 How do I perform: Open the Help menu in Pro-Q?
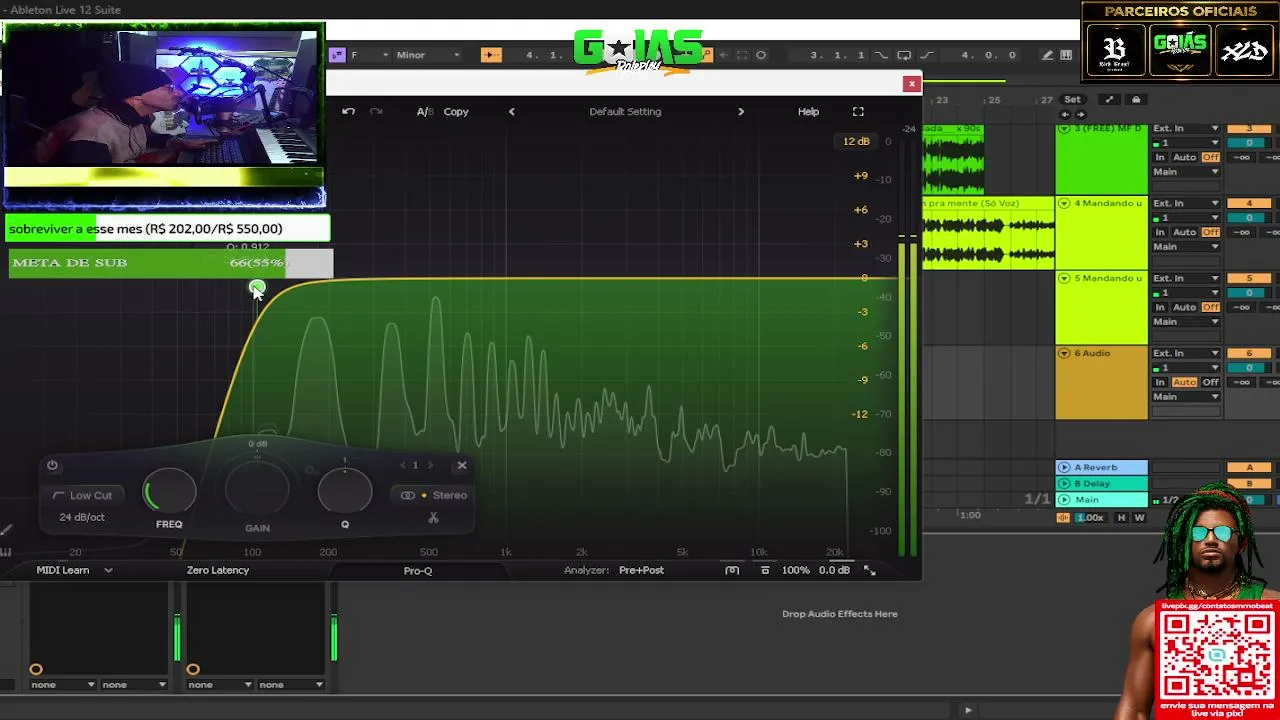pyautogui.click(x=808, y=111)
